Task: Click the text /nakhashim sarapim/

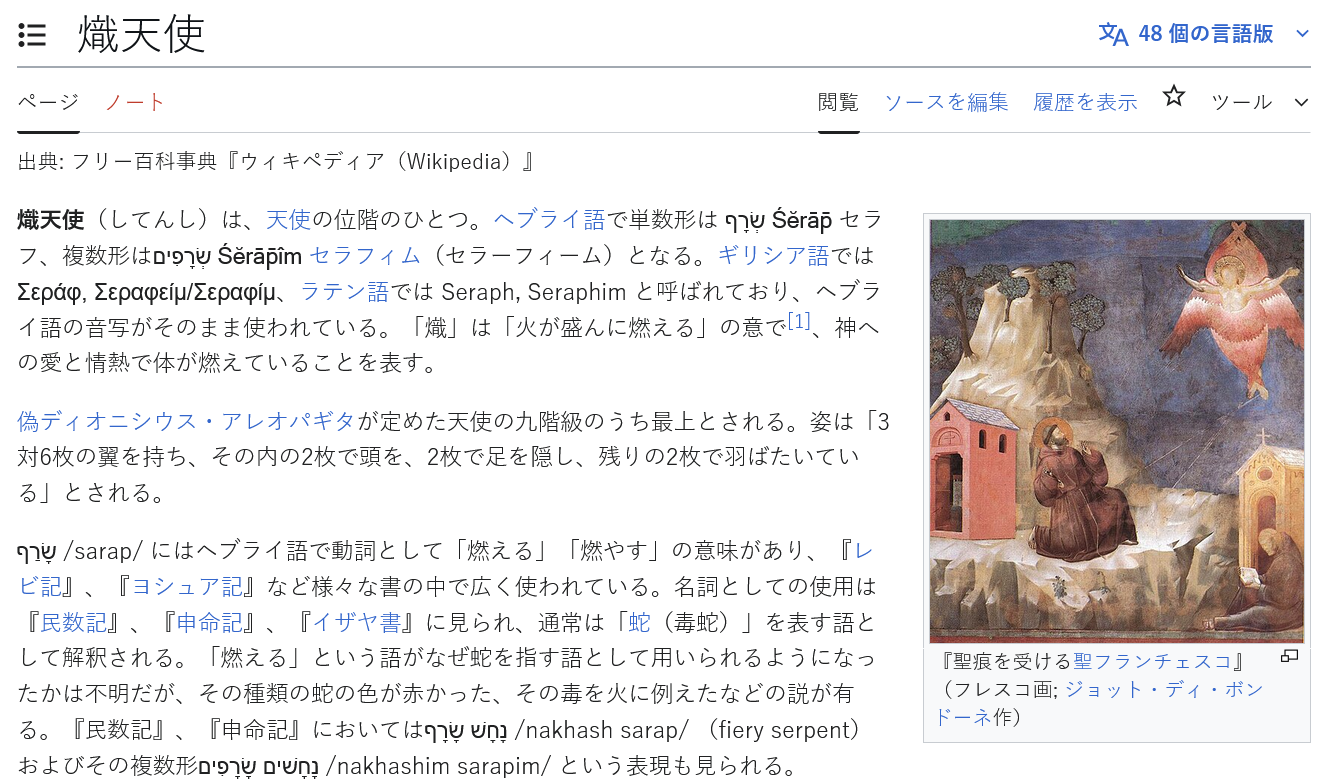Action: click(438, 766)
